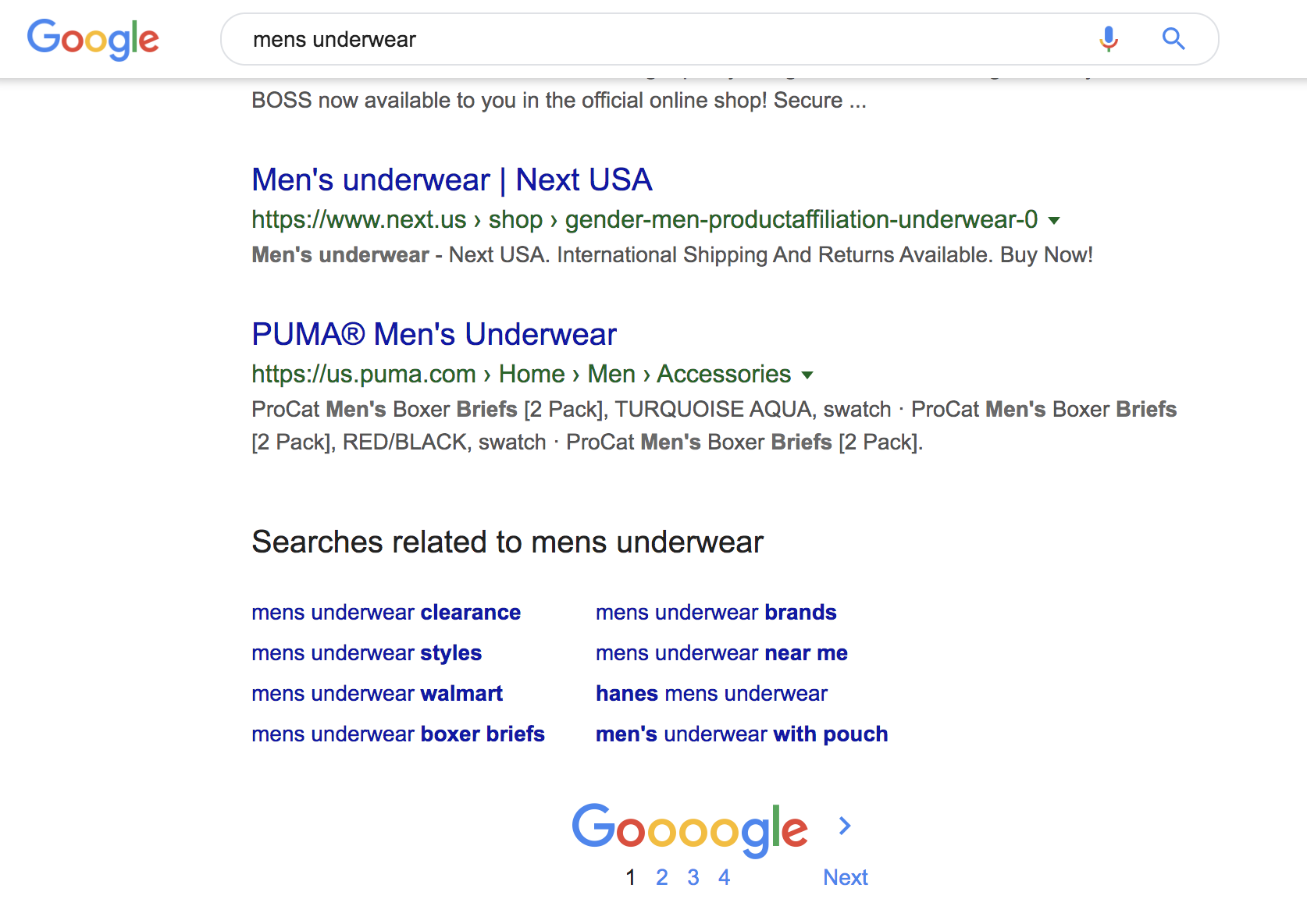Click the next page chevron arrow
This screenshot has width=1307, height=924.
pos(845,826)
